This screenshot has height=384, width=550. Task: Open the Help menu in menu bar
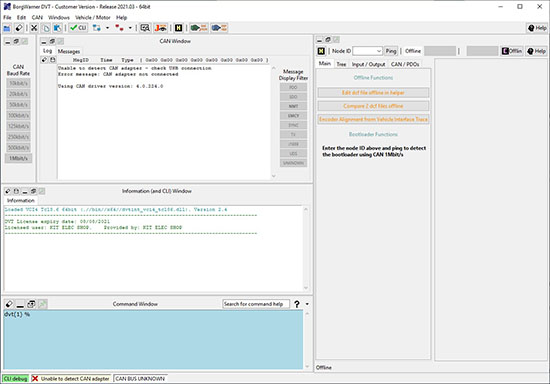coord(121,17)
